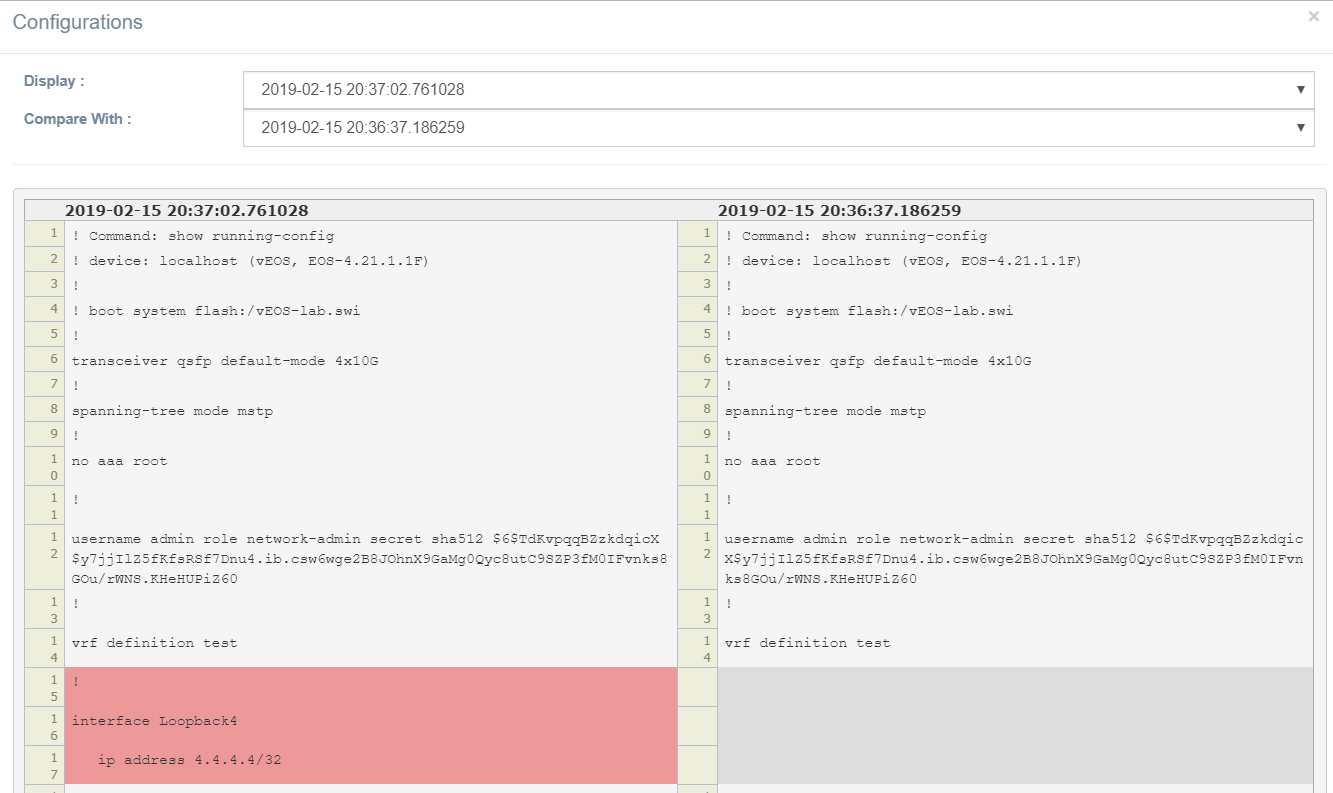The image size is (1333, 793).
Task: Click right pane transceiver qsfp default-mode line
Action: pyautogui.click(x=878, y=361)
